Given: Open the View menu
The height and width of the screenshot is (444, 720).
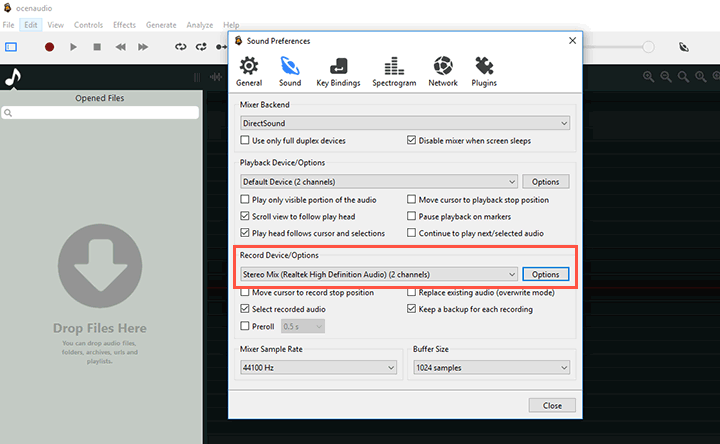Looking at the screenshot, I should (x=56, y=25).
